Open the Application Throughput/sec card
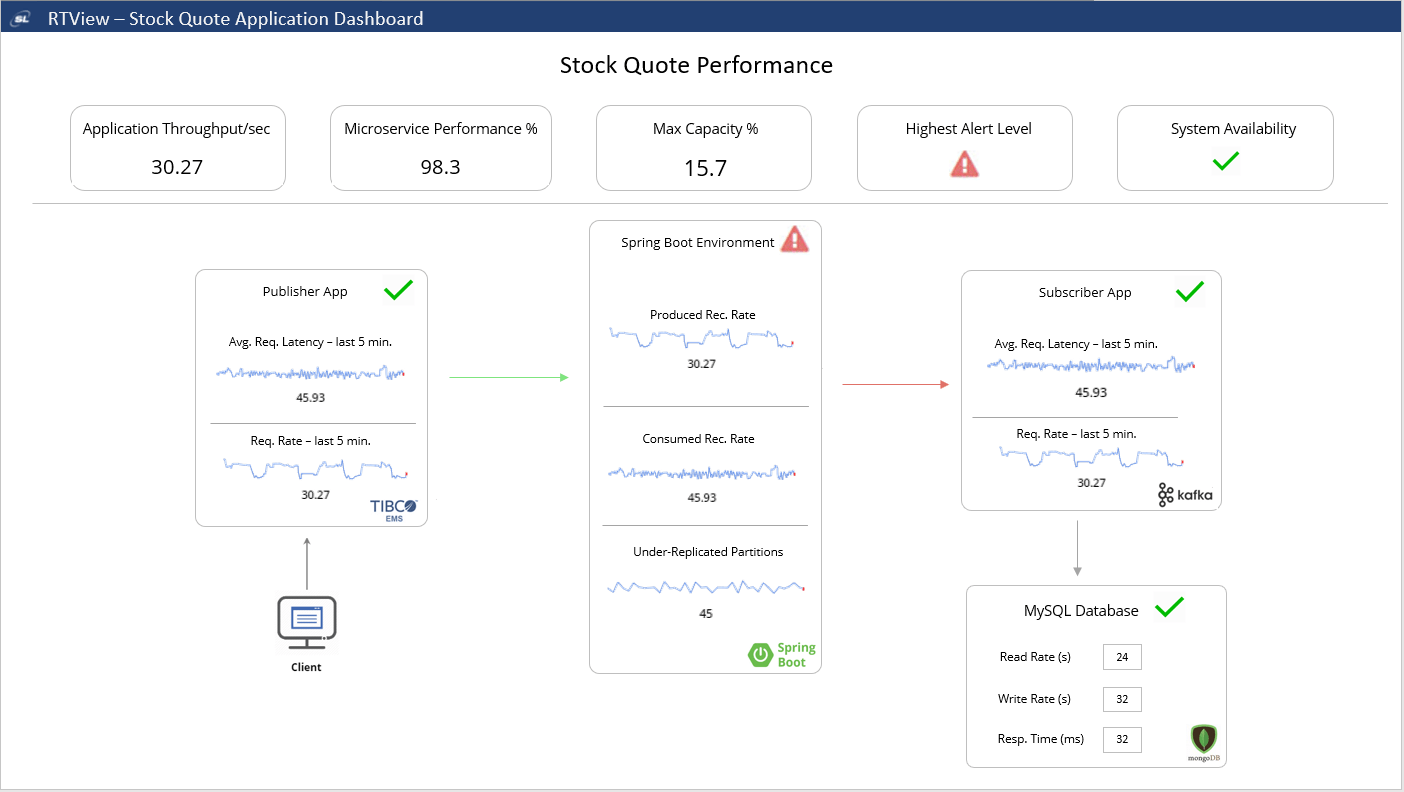1404x792 pixels. click(x=177, y=147)
